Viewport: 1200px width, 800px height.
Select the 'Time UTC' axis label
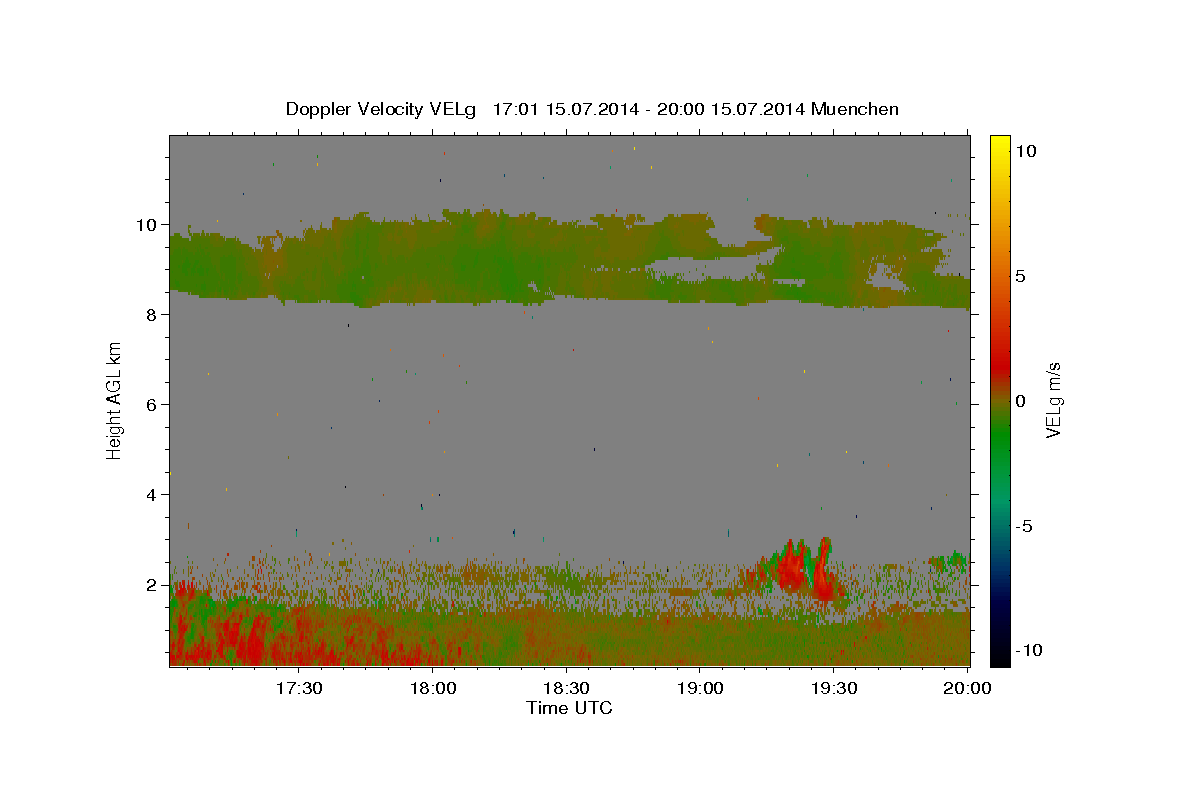[x=569, y=708]
